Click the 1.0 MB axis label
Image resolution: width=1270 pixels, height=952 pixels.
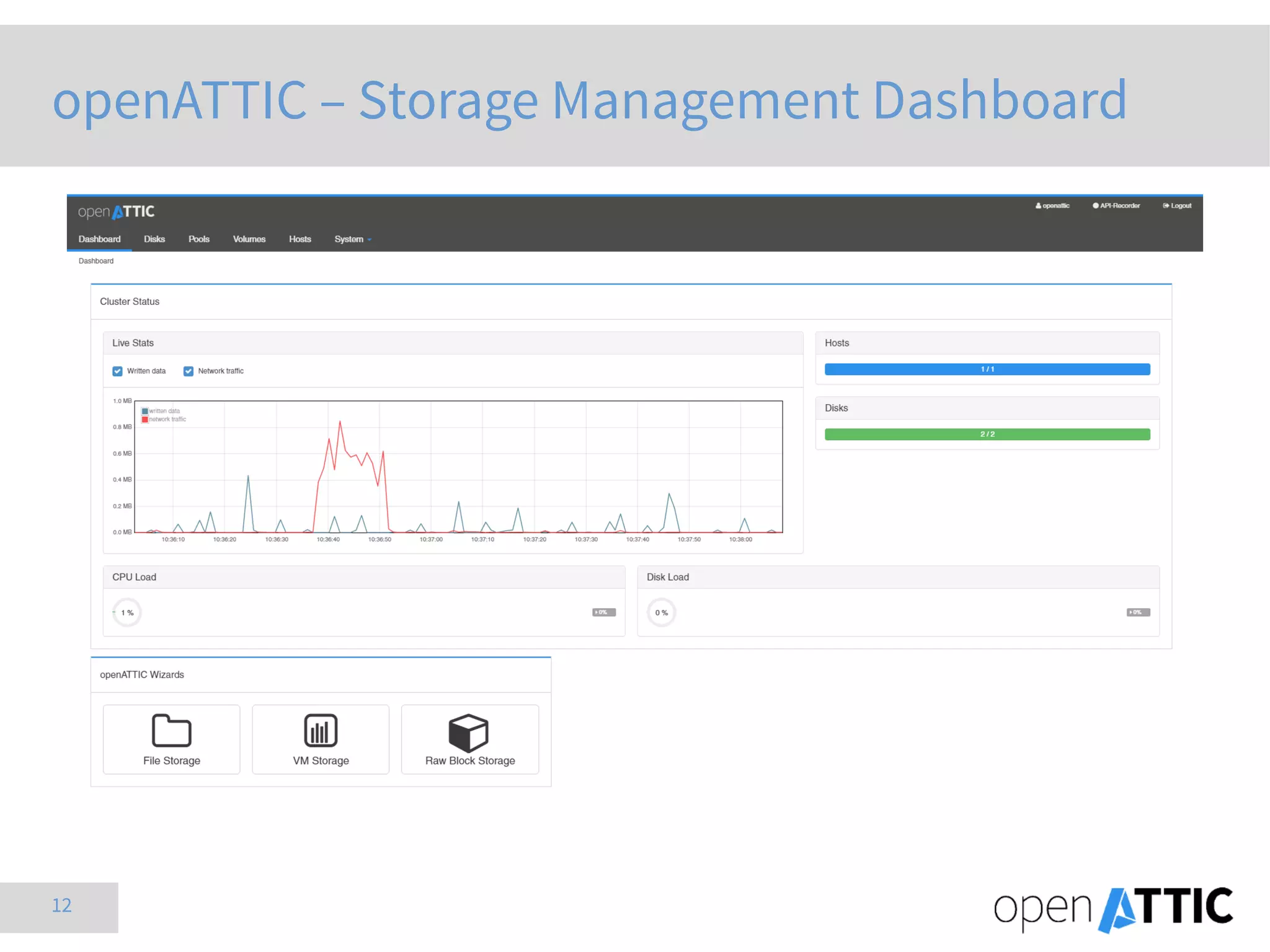point(122,402)
